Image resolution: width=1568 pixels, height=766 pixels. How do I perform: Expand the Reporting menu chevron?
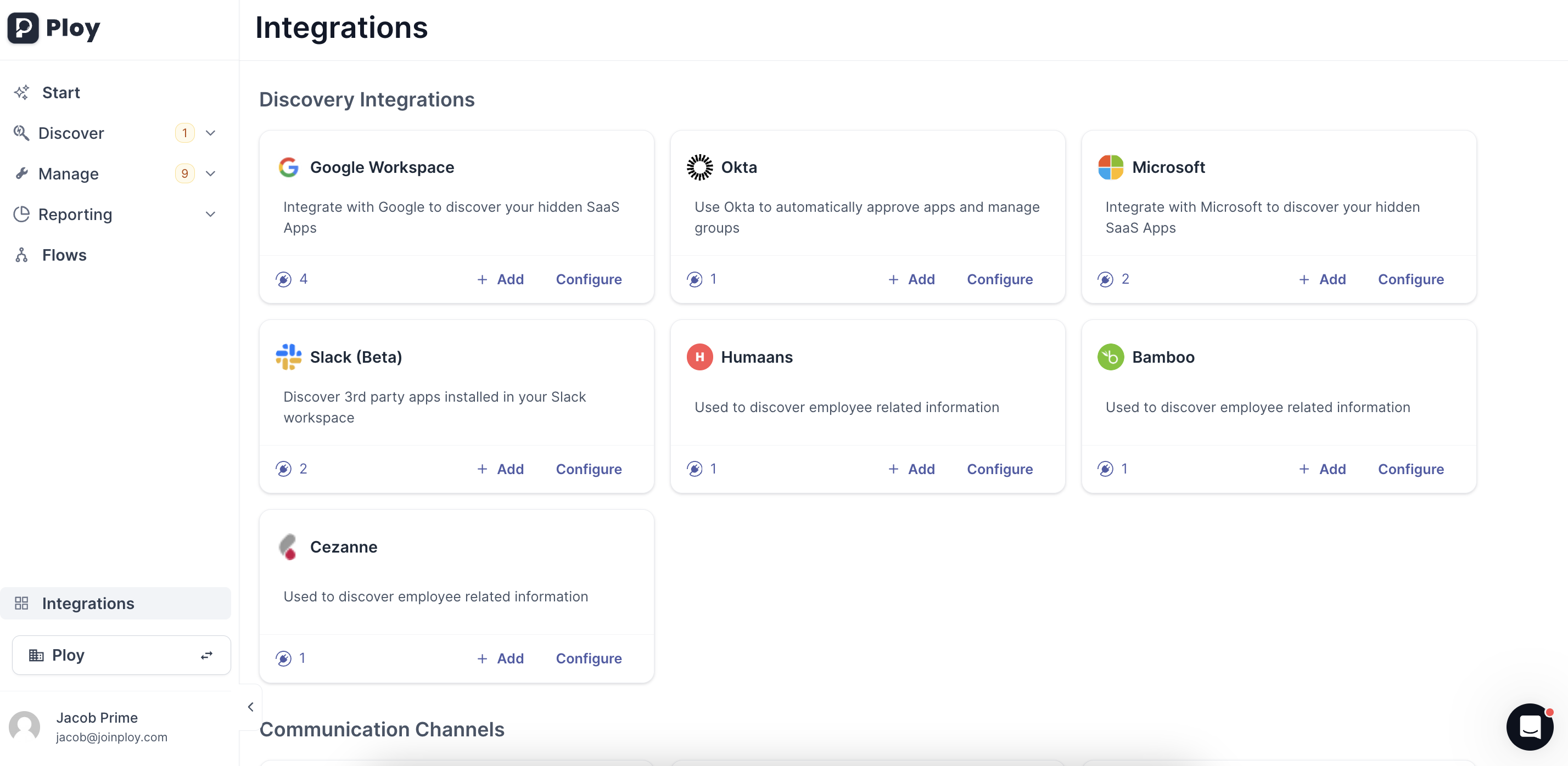pos(211,214)
